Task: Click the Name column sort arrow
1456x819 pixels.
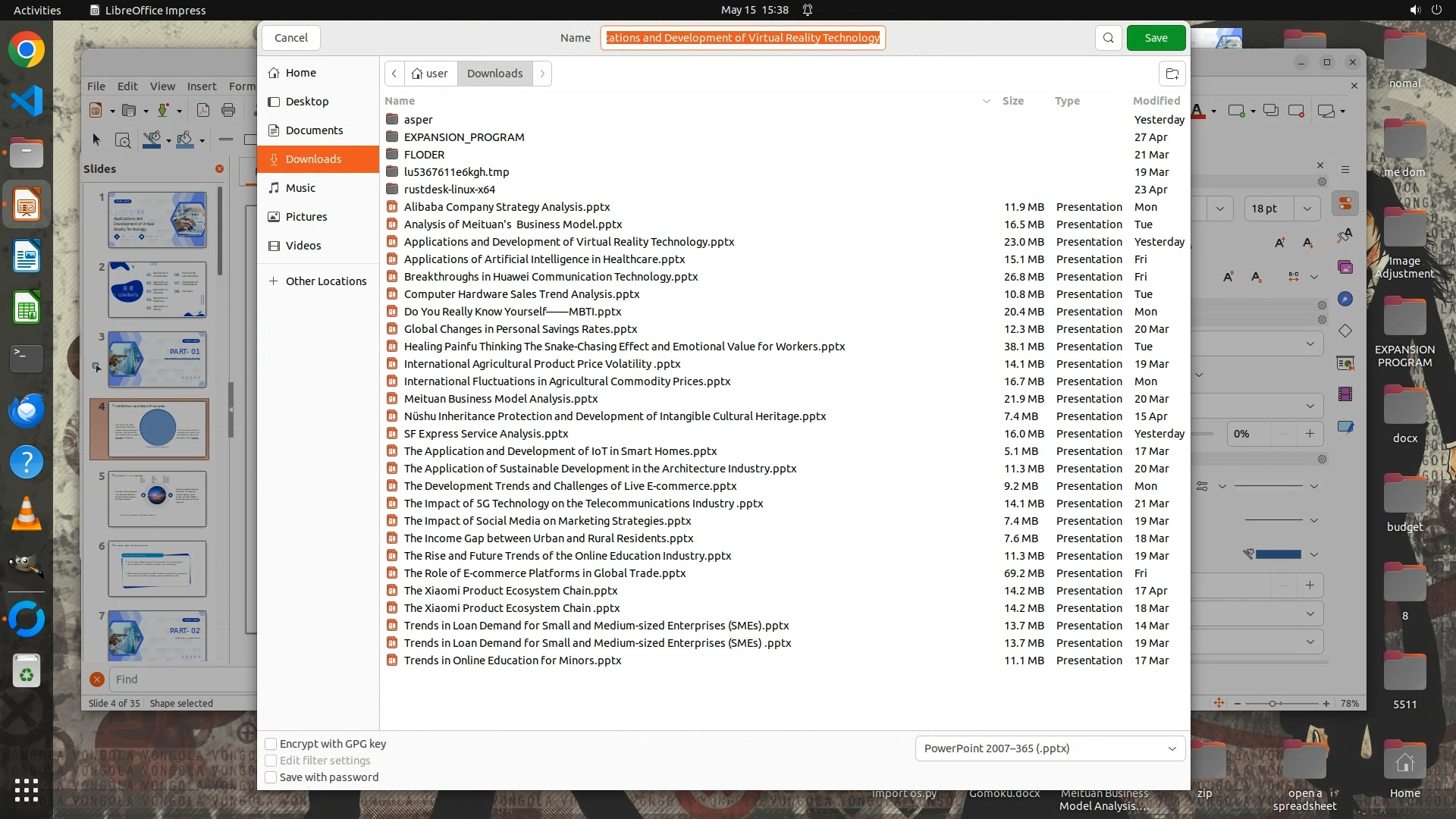Action: 986,101
